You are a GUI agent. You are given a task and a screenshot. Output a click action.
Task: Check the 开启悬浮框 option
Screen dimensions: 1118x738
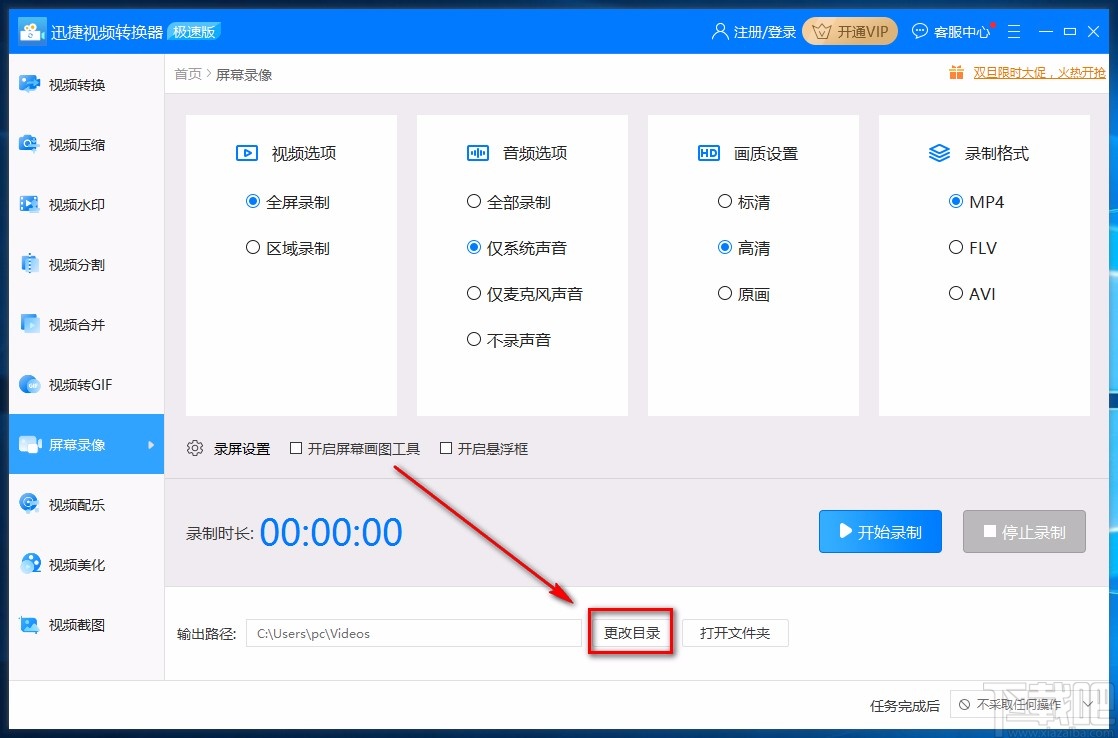click(446, 448)
